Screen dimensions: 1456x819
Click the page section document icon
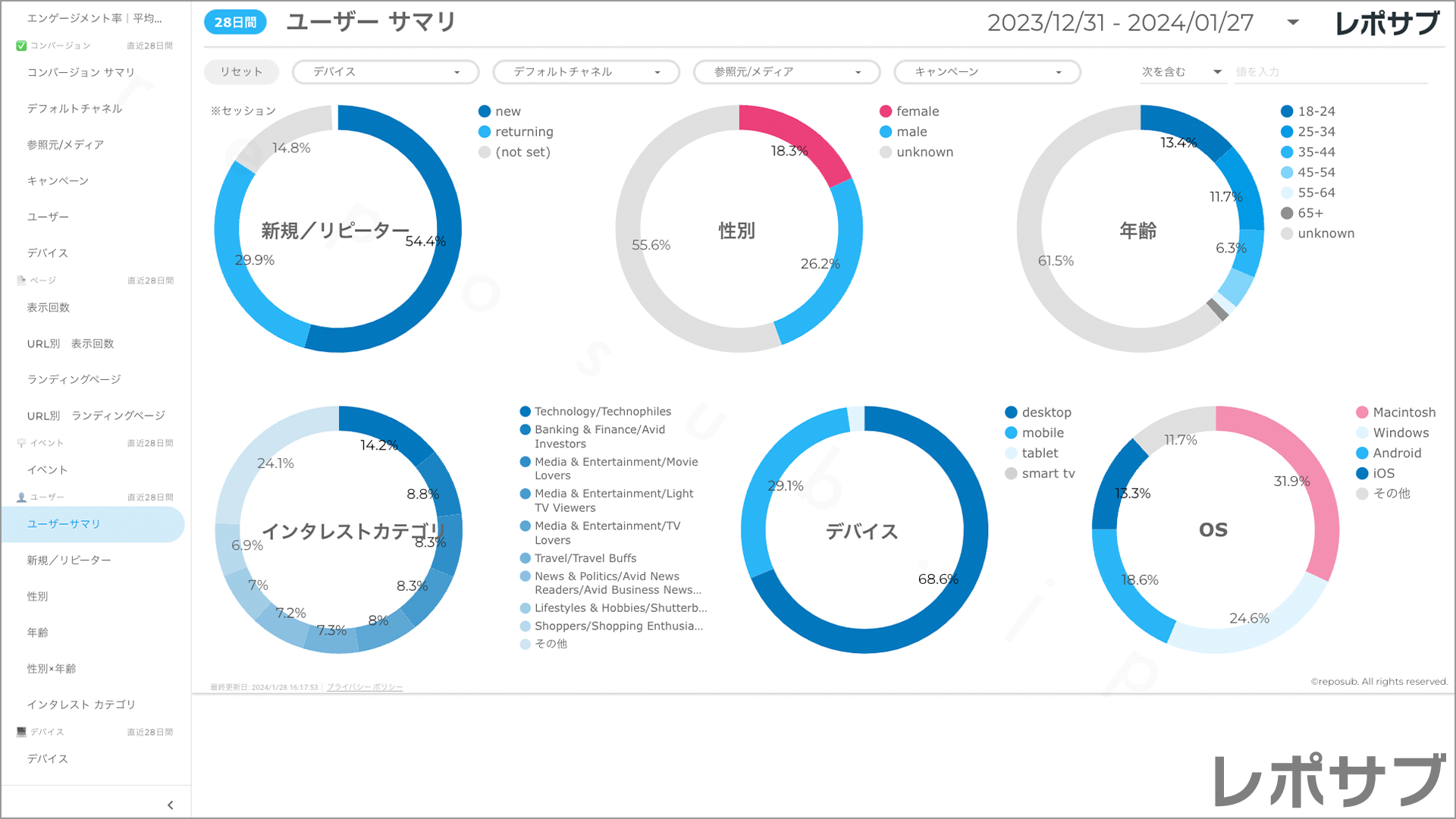pyautogui.click(x=21, y=281)
